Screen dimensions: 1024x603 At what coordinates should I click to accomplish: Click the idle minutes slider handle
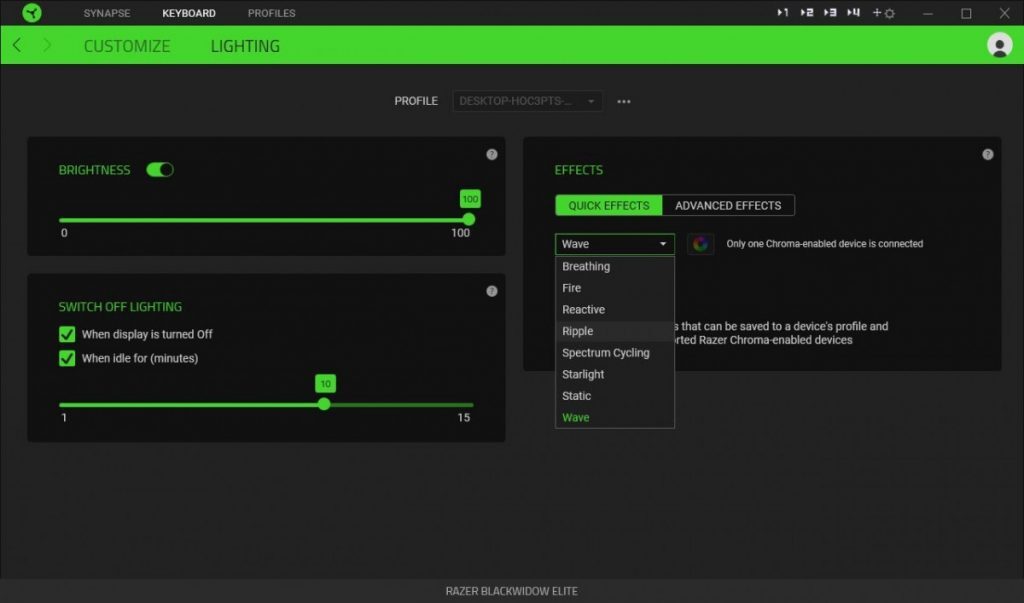coord(324,404)
